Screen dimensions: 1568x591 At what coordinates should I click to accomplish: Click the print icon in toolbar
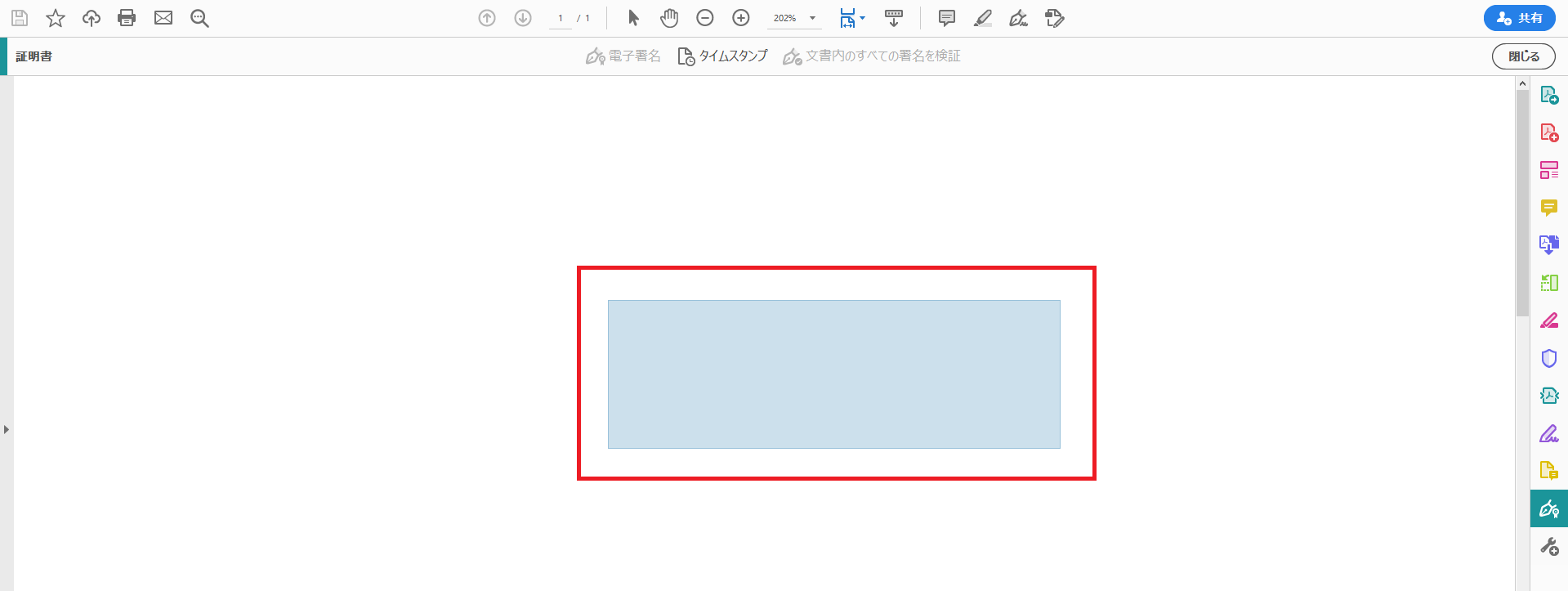click(x=127, y=18)
